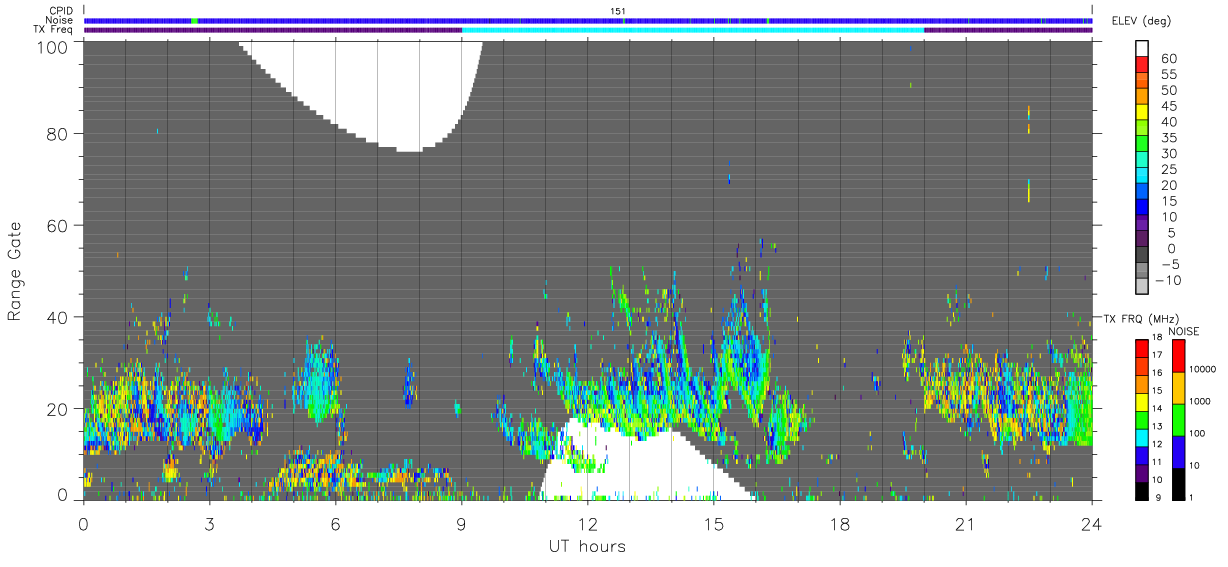
Task: Click the x-axis tick label '12'
Action: pos(587,524)
